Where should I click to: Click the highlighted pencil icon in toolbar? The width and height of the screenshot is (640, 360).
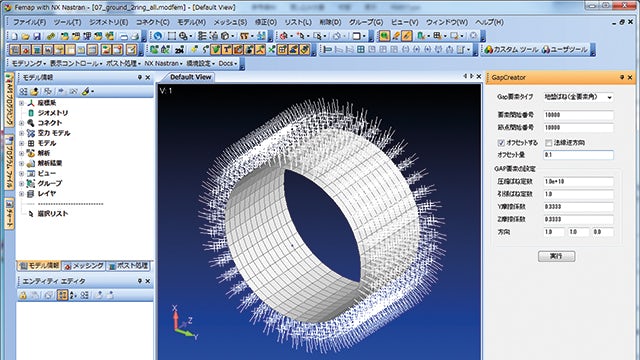[406, 36]
